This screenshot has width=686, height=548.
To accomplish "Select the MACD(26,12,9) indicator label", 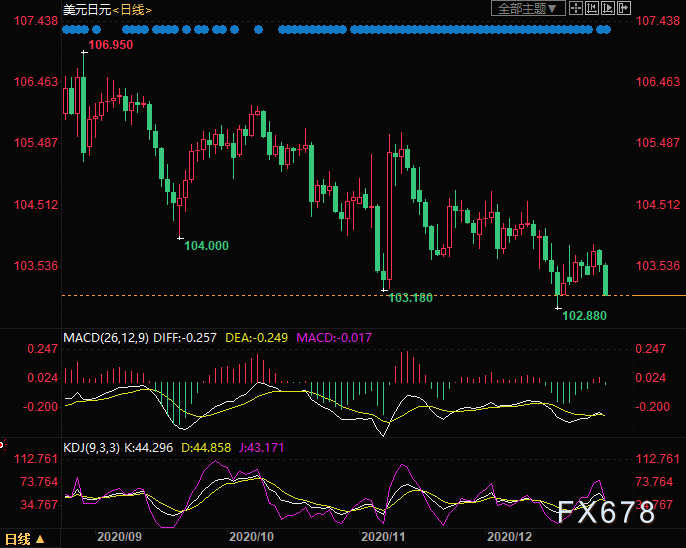I will [107, 338].
